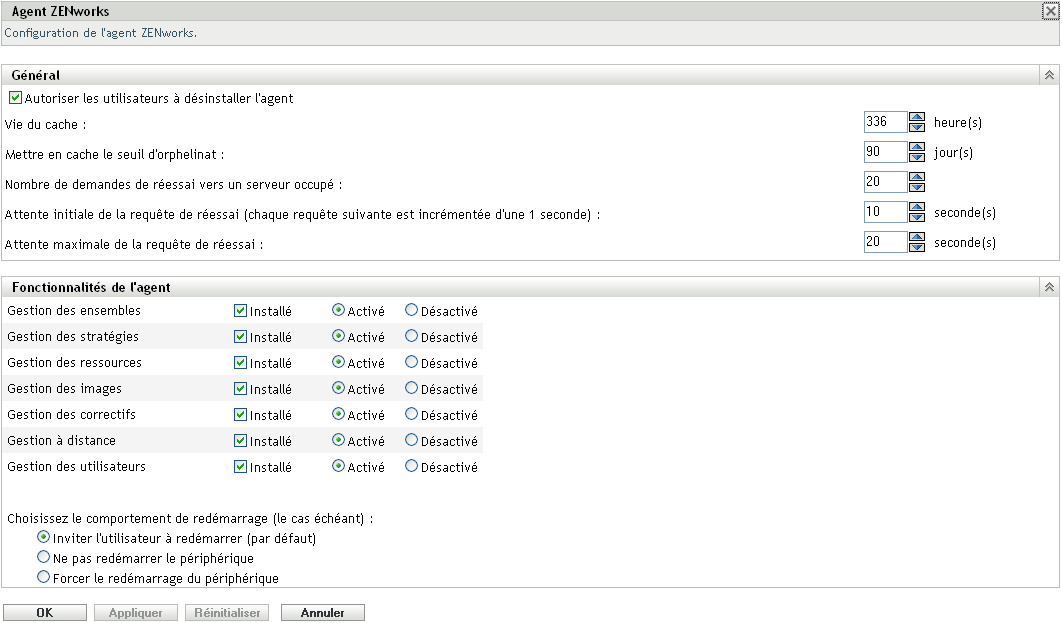
Task: Select Activé for Gestion des utilisateurs
Action: [339, 466]
